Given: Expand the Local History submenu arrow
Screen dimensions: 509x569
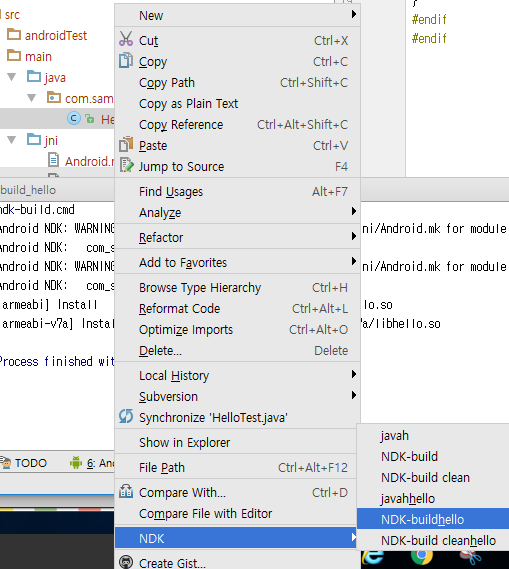Looking at the screenshot, I should [x=354, y=374].
